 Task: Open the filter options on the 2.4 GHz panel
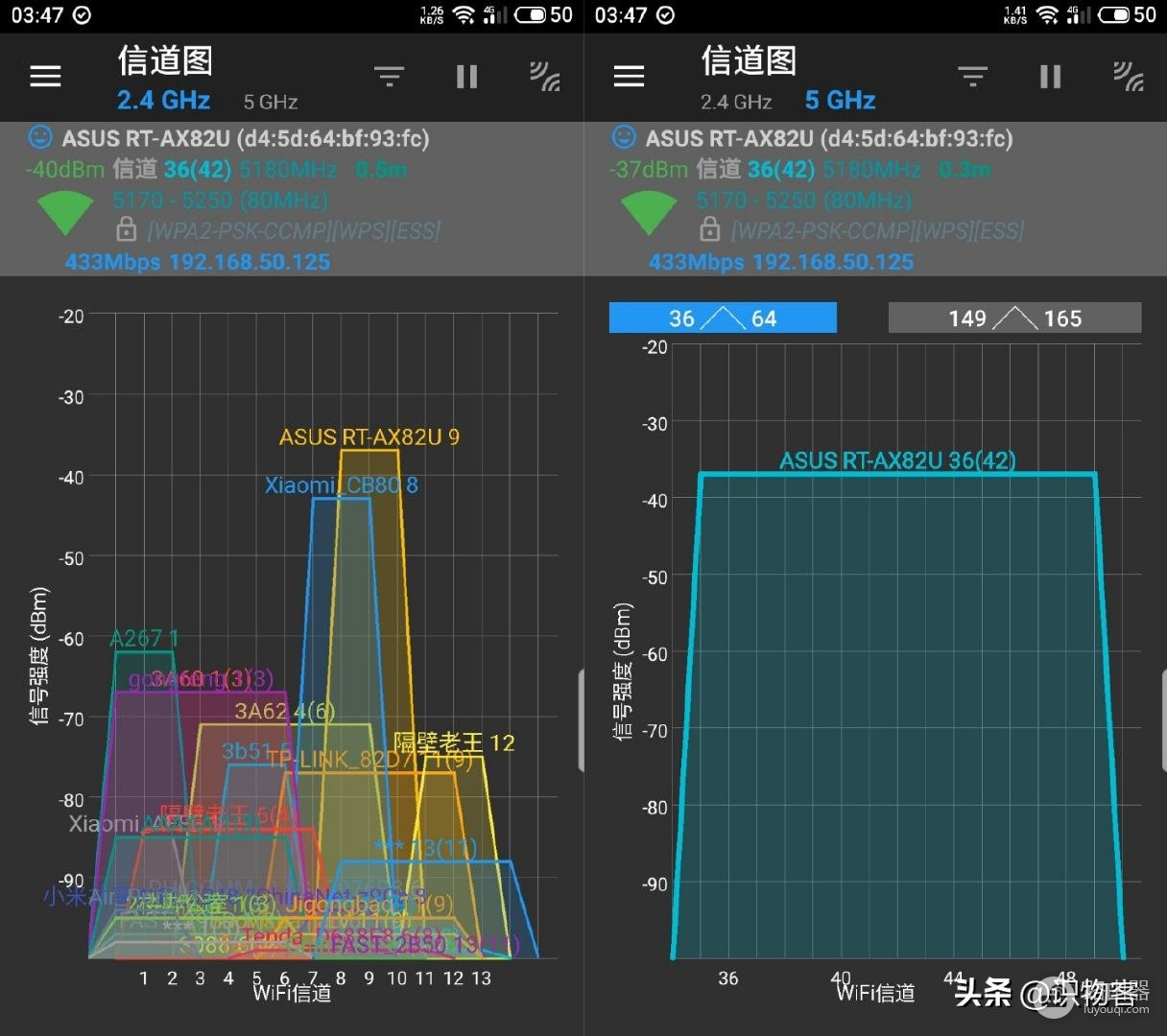point(389,76)
